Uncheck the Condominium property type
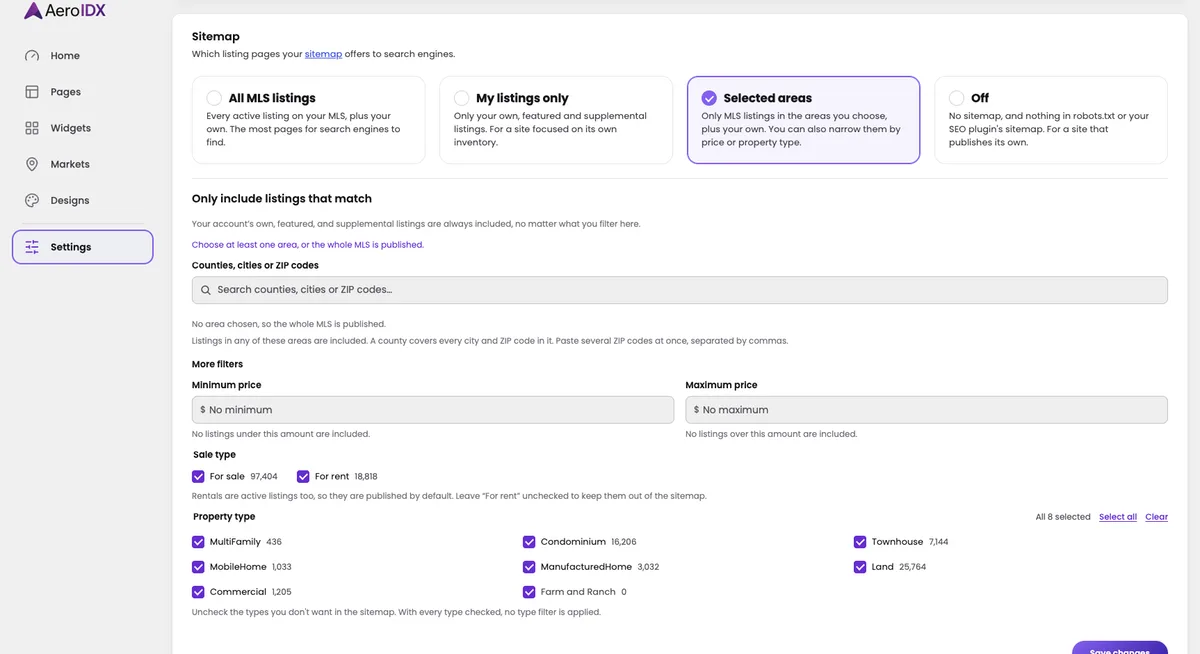The width and height of the screenshot is (1200, 654). 529,542
